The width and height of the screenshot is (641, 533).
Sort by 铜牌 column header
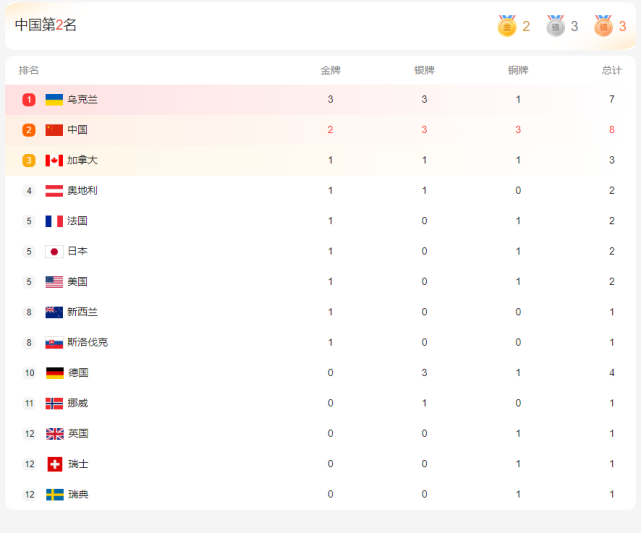pos(518,70)
